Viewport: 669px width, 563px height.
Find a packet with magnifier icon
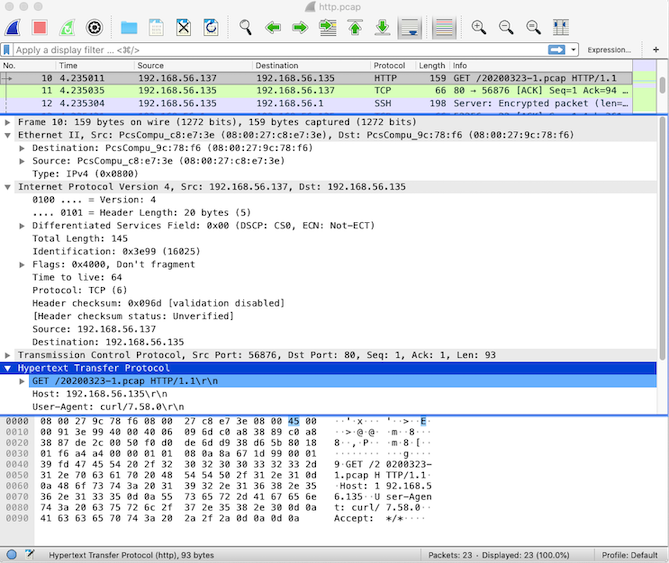245,28
